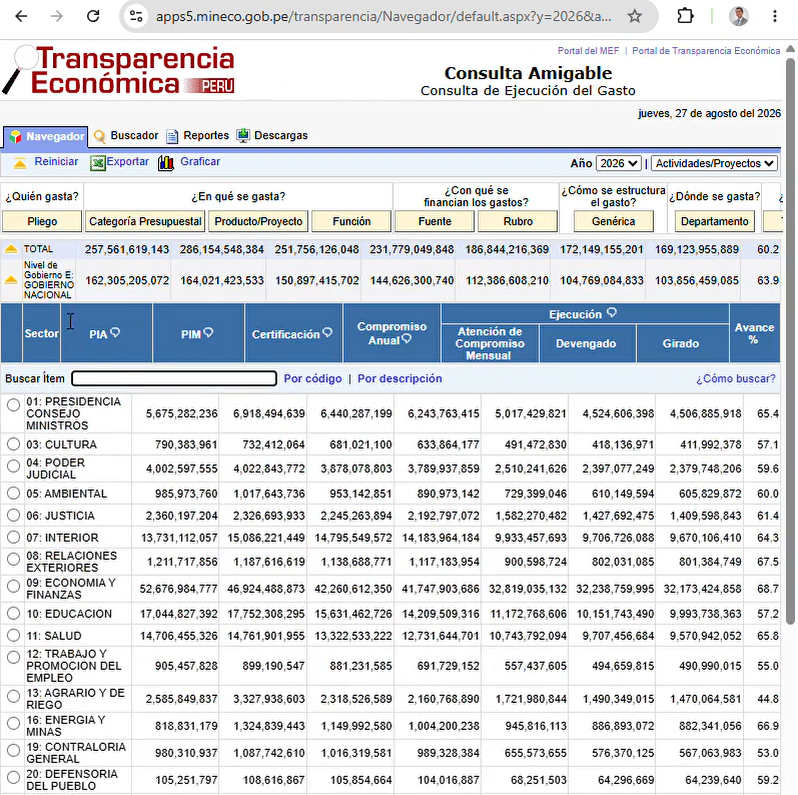Click the Transparencia Económica Peru logo
The width and height of the screenshot is (798, 795).
(119, 70)
